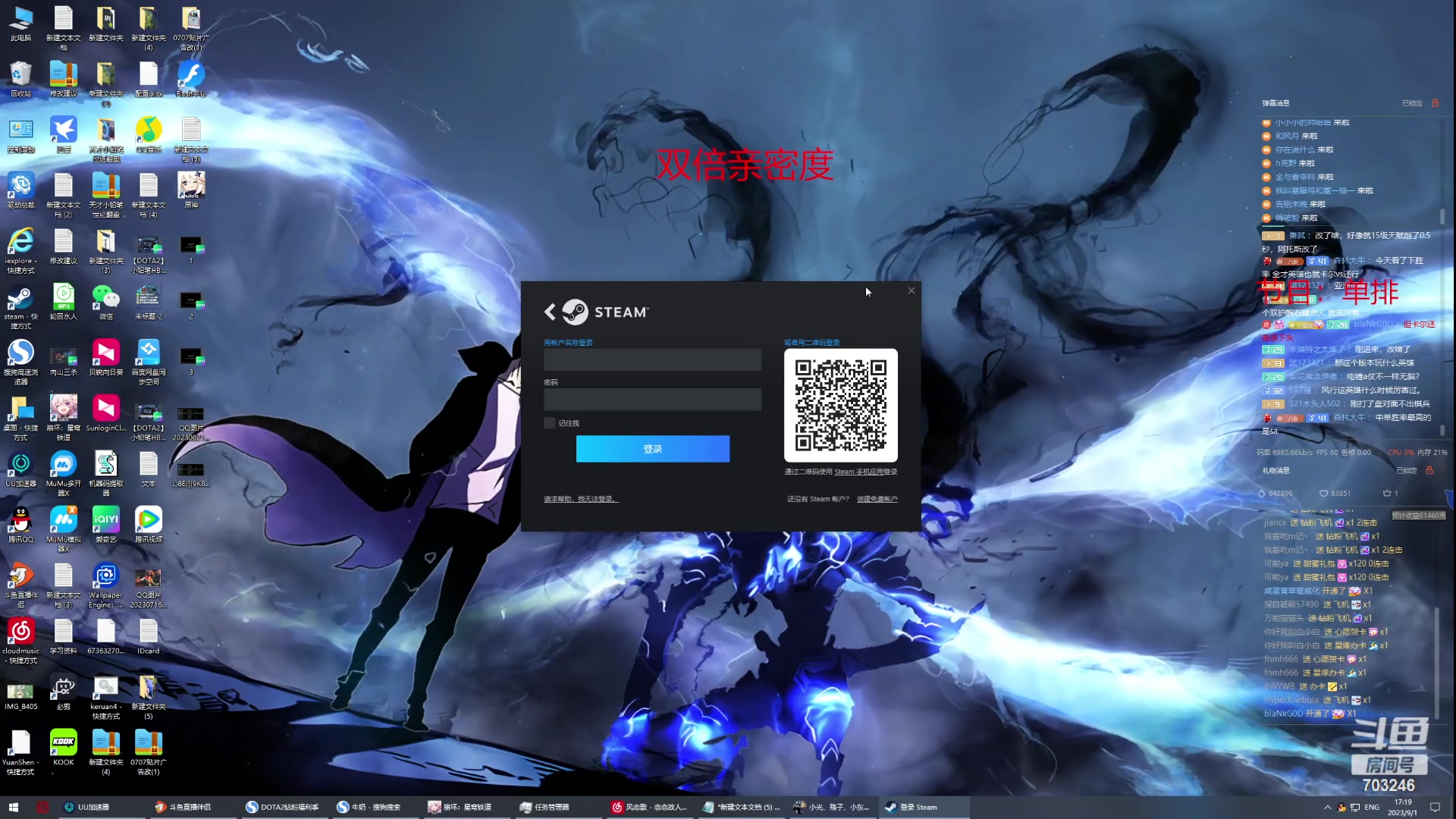Click the blue 登录 sign-in button
This screenshot has width=1456, height=819.
click(x=653, y=449)
